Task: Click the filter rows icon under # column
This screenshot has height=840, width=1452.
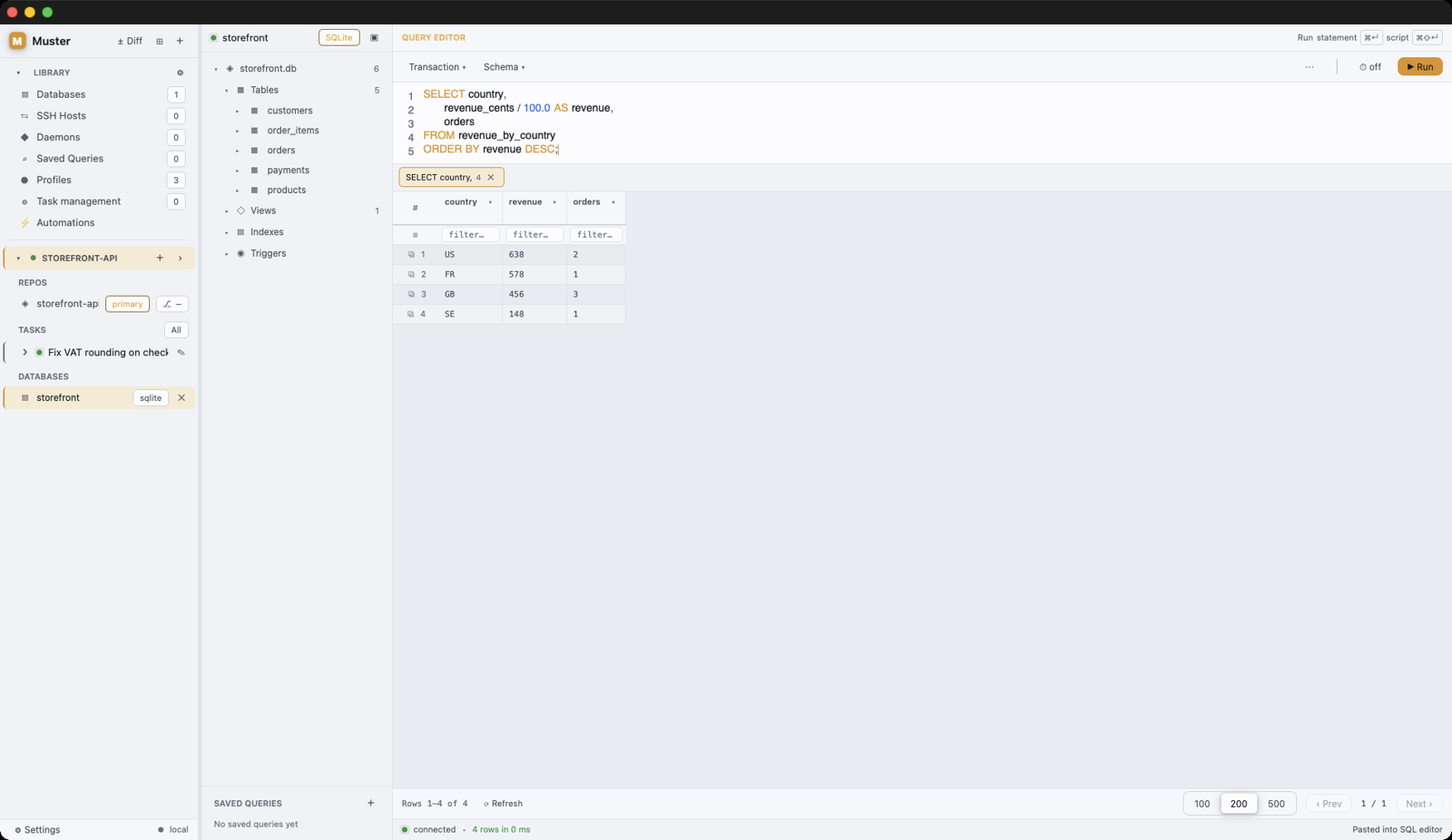Action: pyautogui.click(x=416, y=235)
